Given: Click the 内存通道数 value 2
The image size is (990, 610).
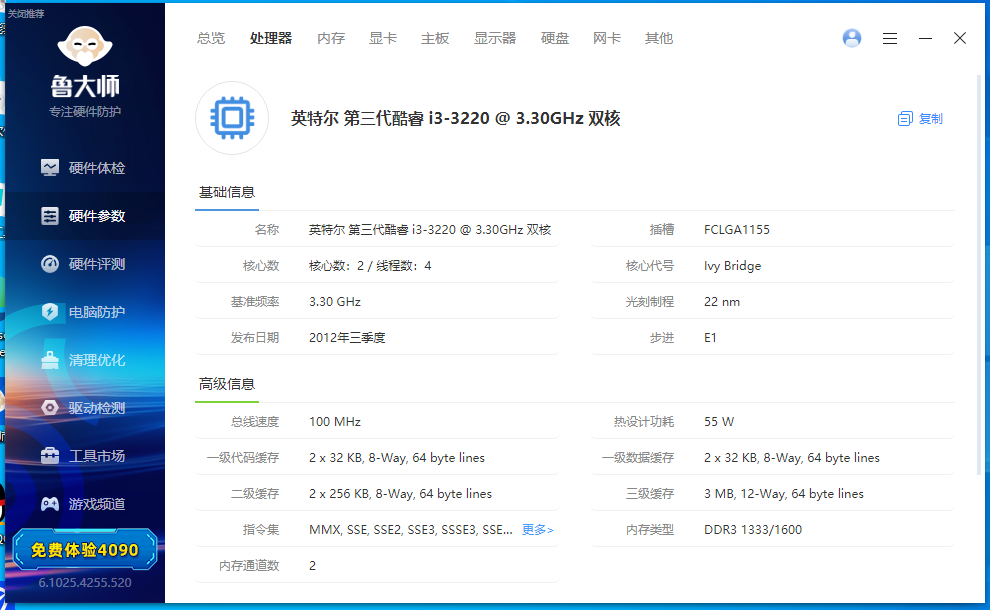Looking at the screenshot, I should 313,566.
